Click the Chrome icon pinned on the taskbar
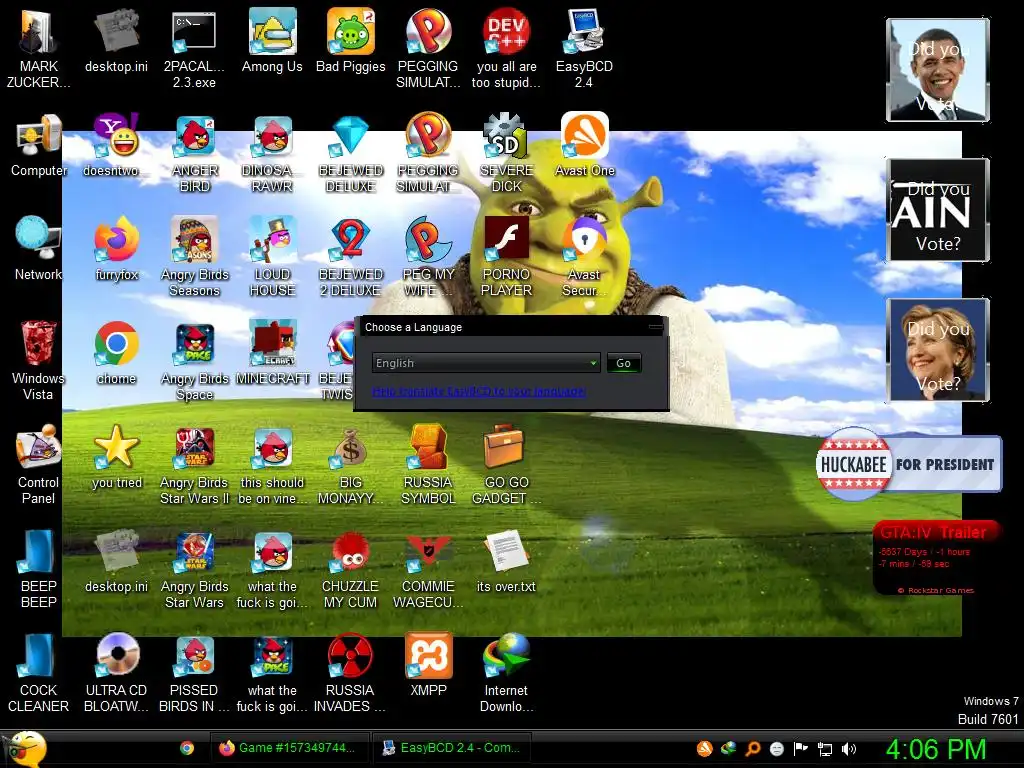The image size is (1024, 768). [x=187, y=748]
